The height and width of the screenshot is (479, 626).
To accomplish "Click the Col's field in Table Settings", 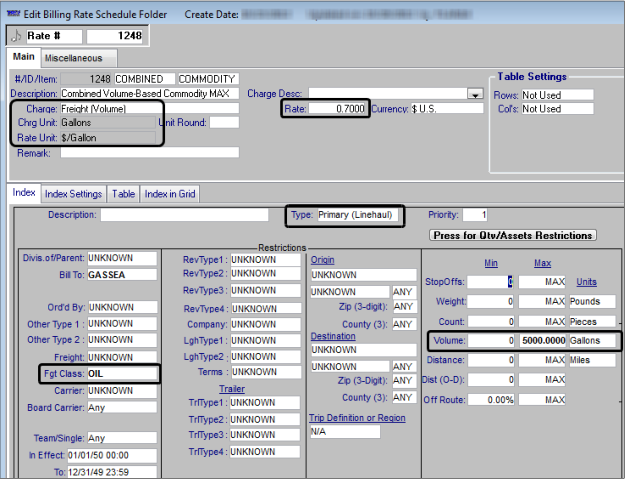I will (557, 109).
